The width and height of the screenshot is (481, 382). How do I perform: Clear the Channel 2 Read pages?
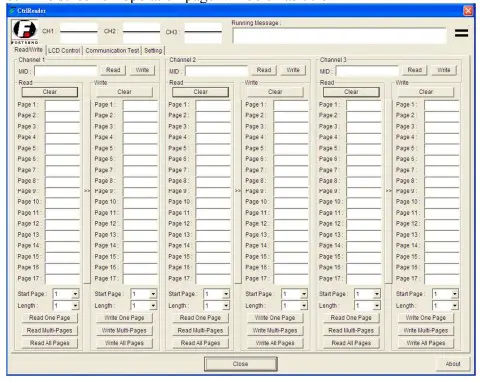[200, 92]
